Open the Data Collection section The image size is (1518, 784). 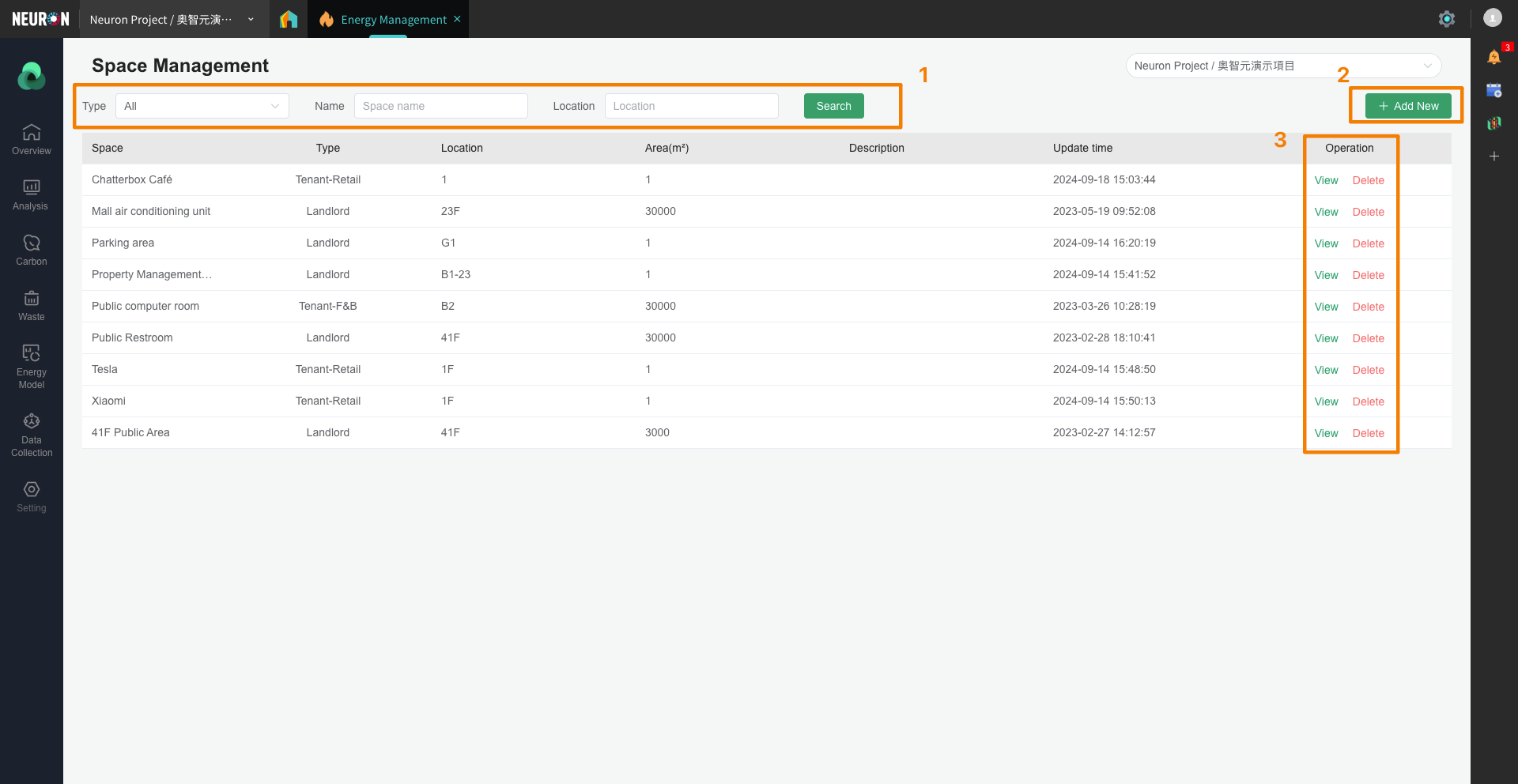(x=32, y=434)
